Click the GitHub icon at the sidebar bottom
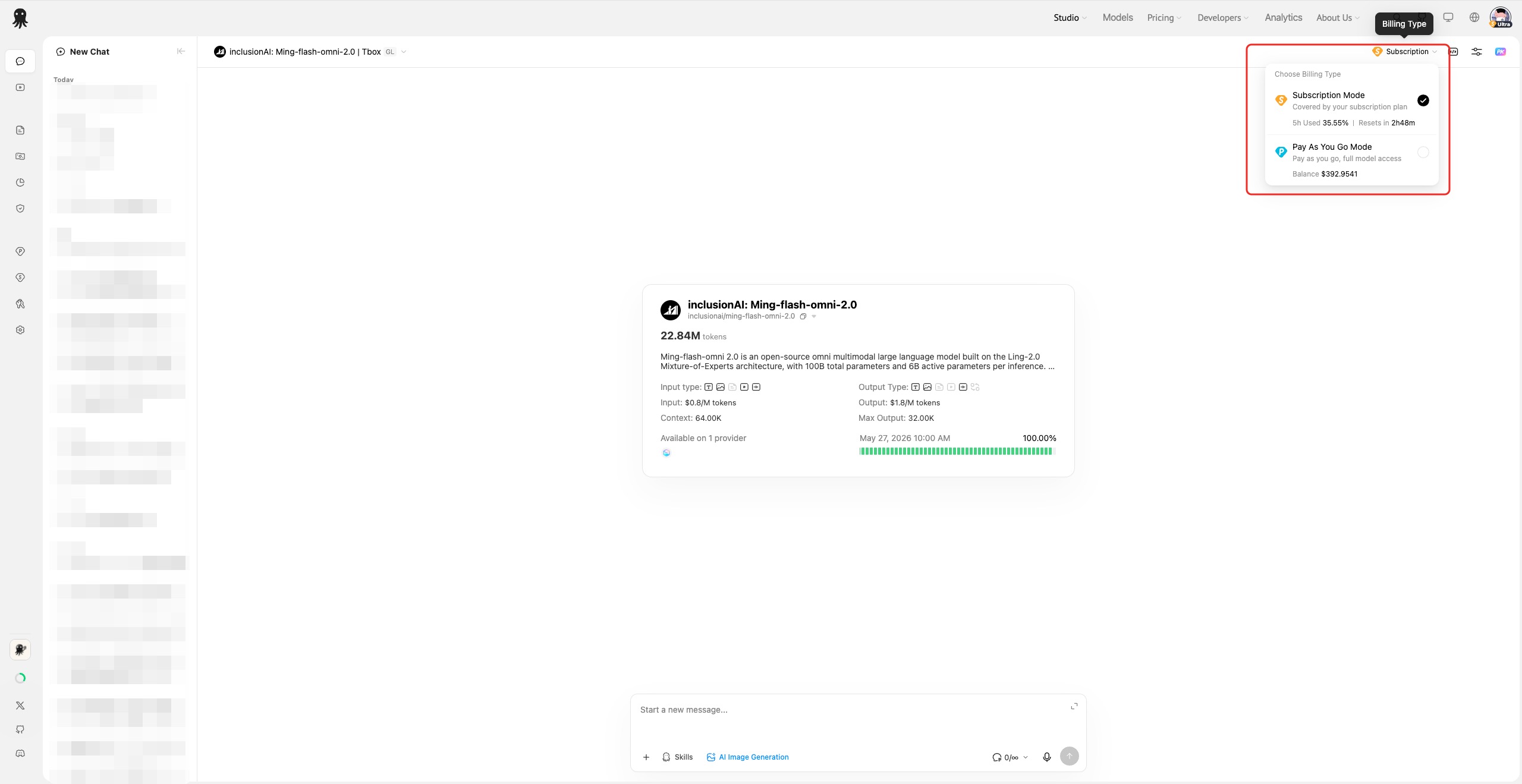The width and height of the screenshot is (1522, 784). [x=20, y=729]
